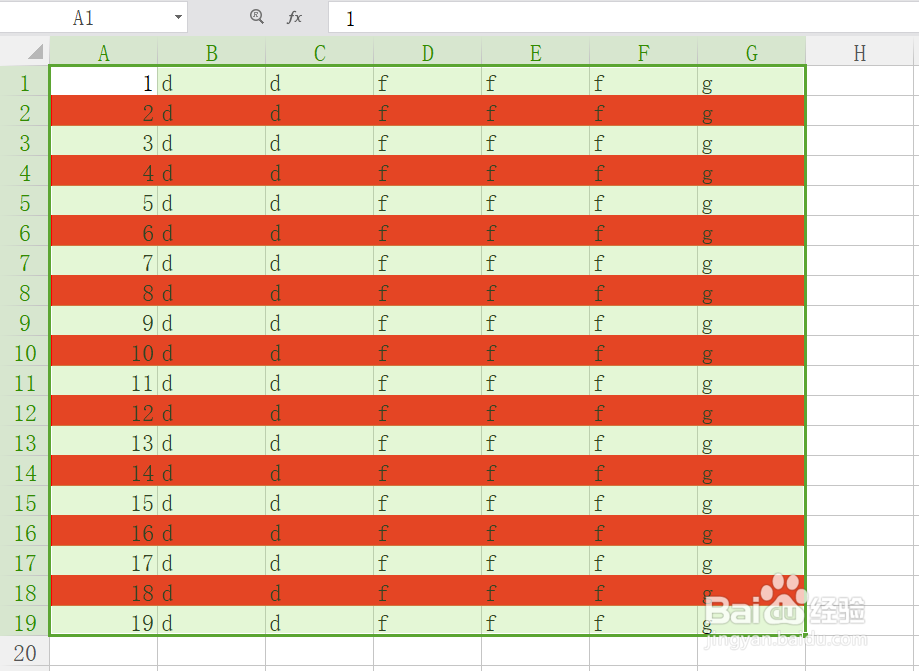Click cell G1 containing g
Viewport: 919px width, 671px height.
751,81
